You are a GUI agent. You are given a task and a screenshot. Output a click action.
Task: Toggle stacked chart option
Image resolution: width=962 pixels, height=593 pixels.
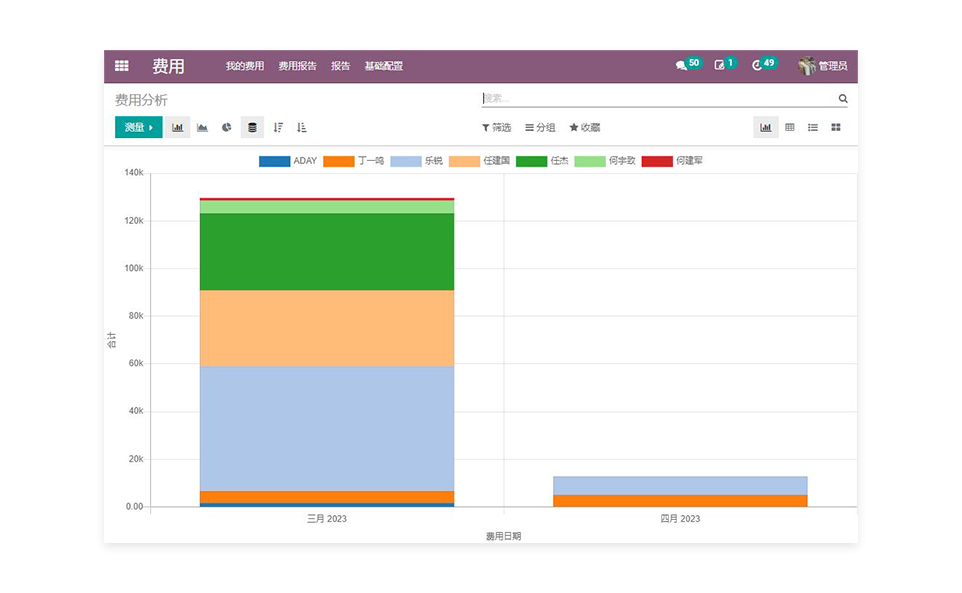(x=252, y=128)
